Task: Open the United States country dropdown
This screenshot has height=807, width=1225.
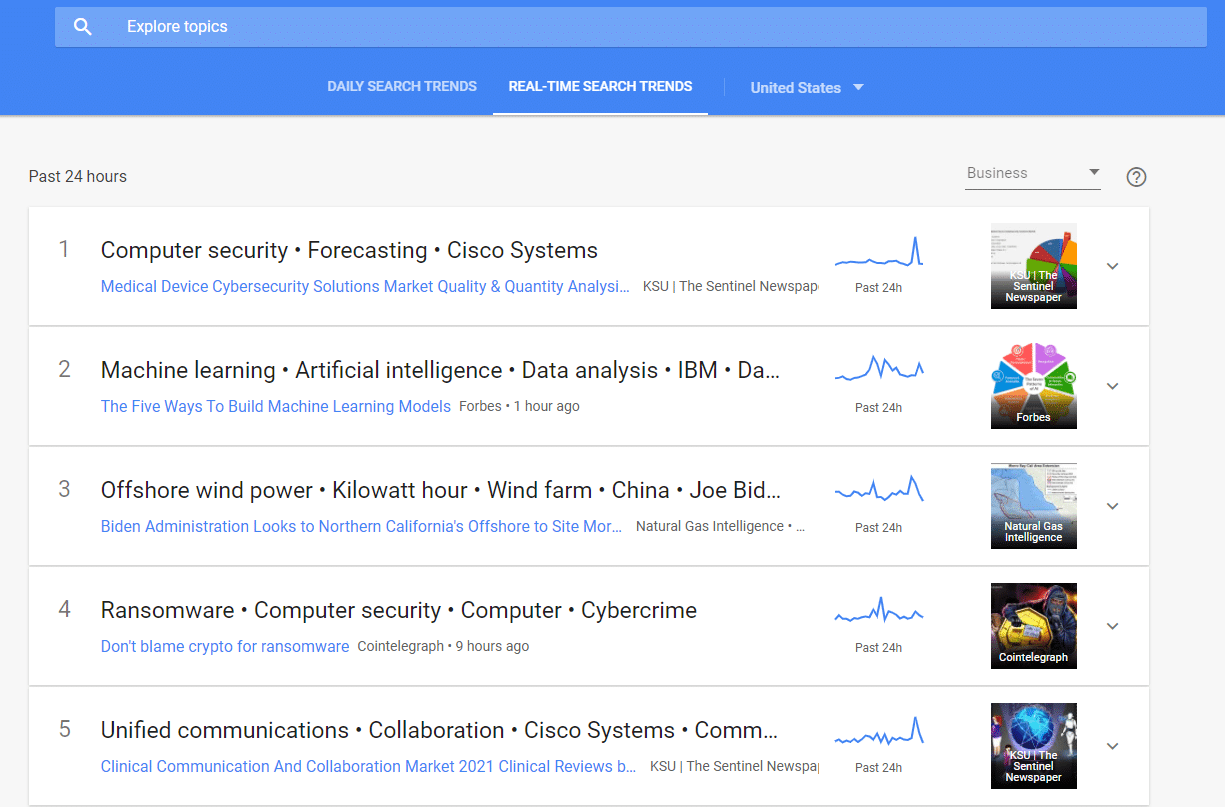Action: coord(806,88)
